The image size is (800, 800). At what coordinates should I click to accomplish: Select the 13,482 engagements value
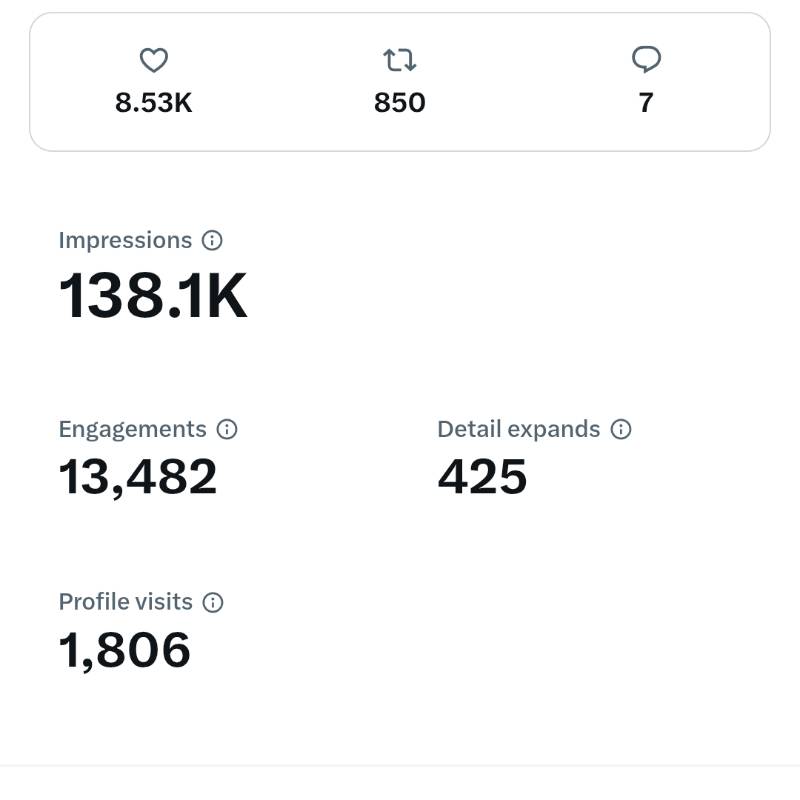[138, 477]
